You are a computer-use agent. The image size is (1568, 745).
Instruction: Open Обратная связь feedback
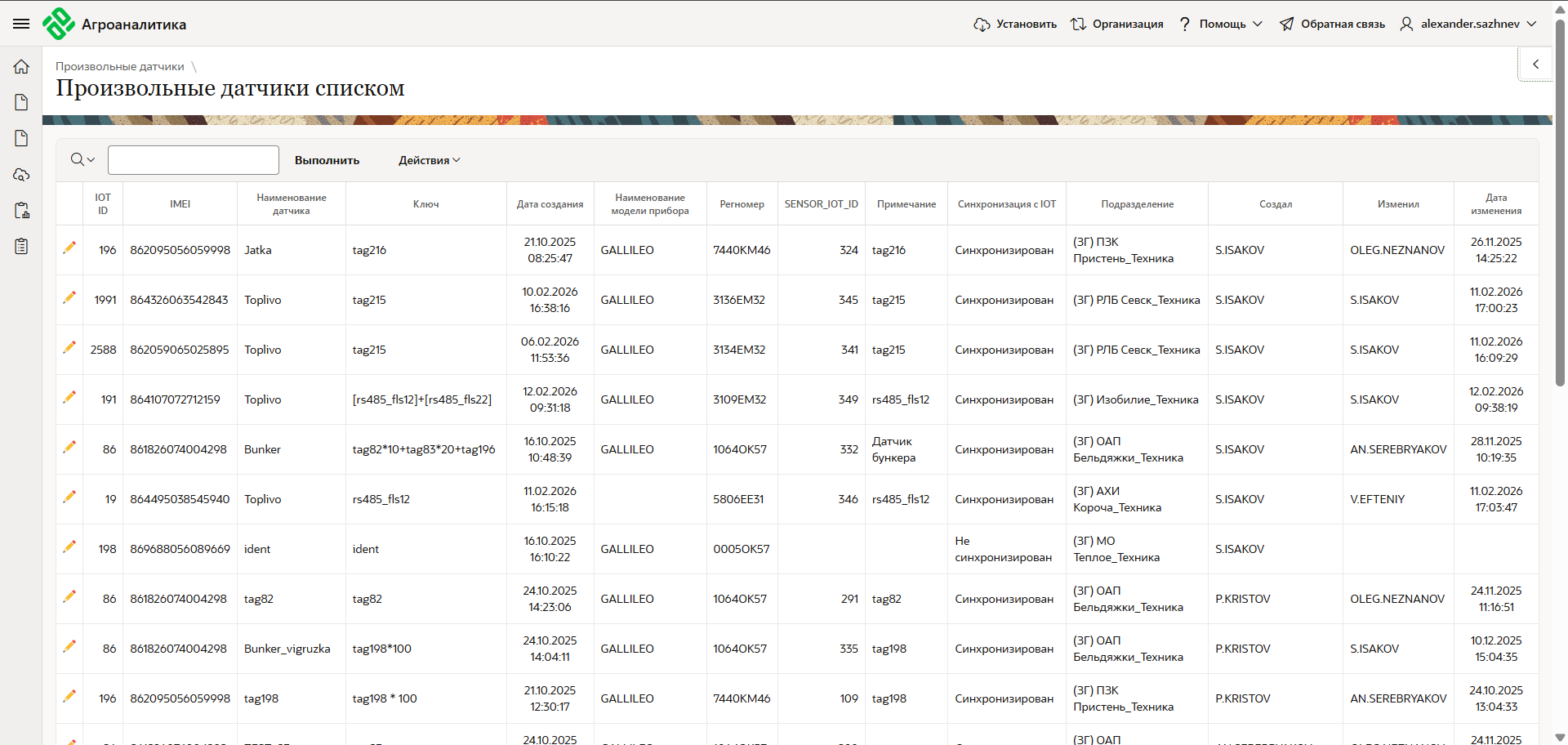(x=1332, y=24)
